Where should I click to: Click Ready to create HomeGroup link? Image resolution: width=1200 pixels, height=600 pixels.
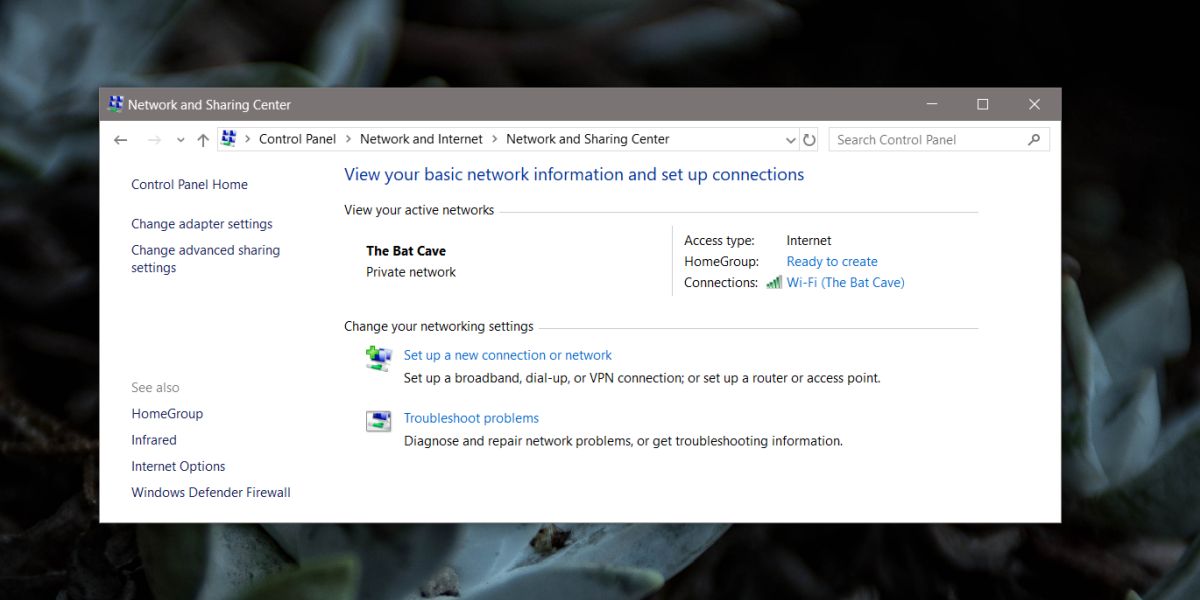832,262
